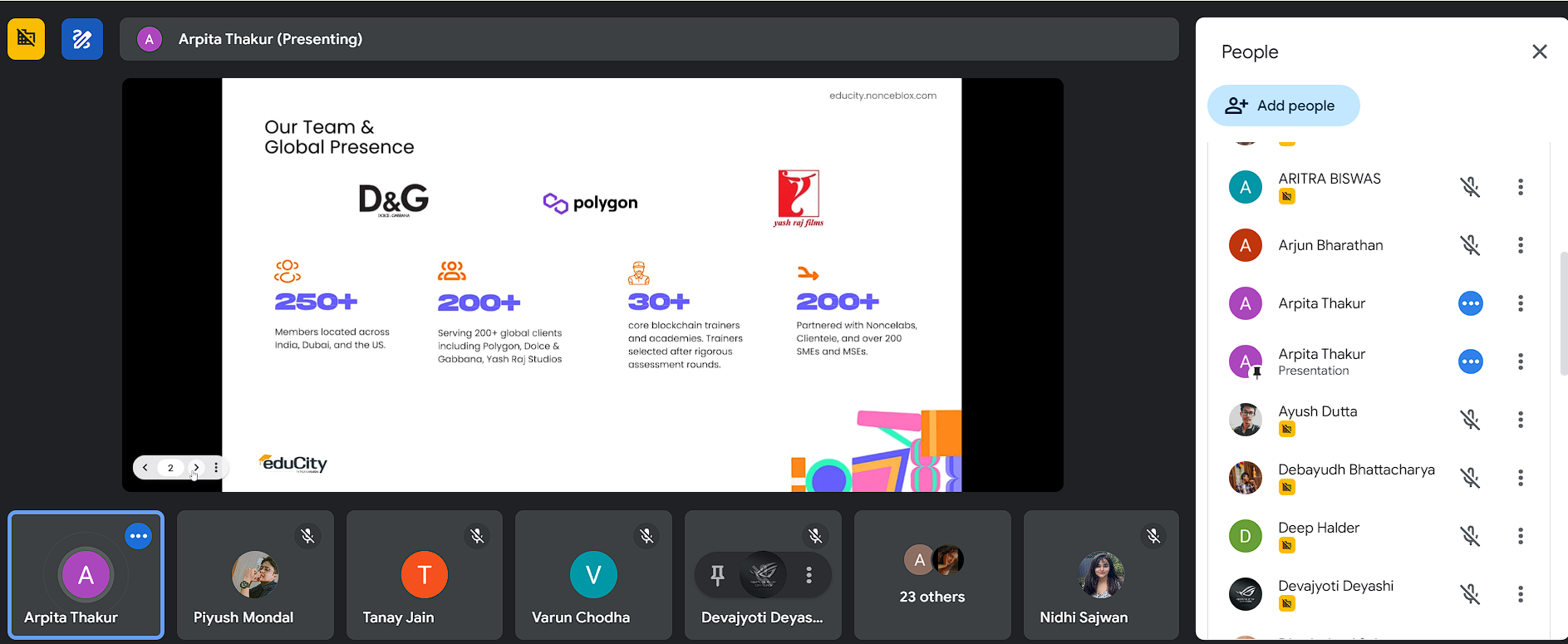Click the educity.nonceblox.com link on the slide
Viewport: 1568px width, 644px height.
[882, 96]
